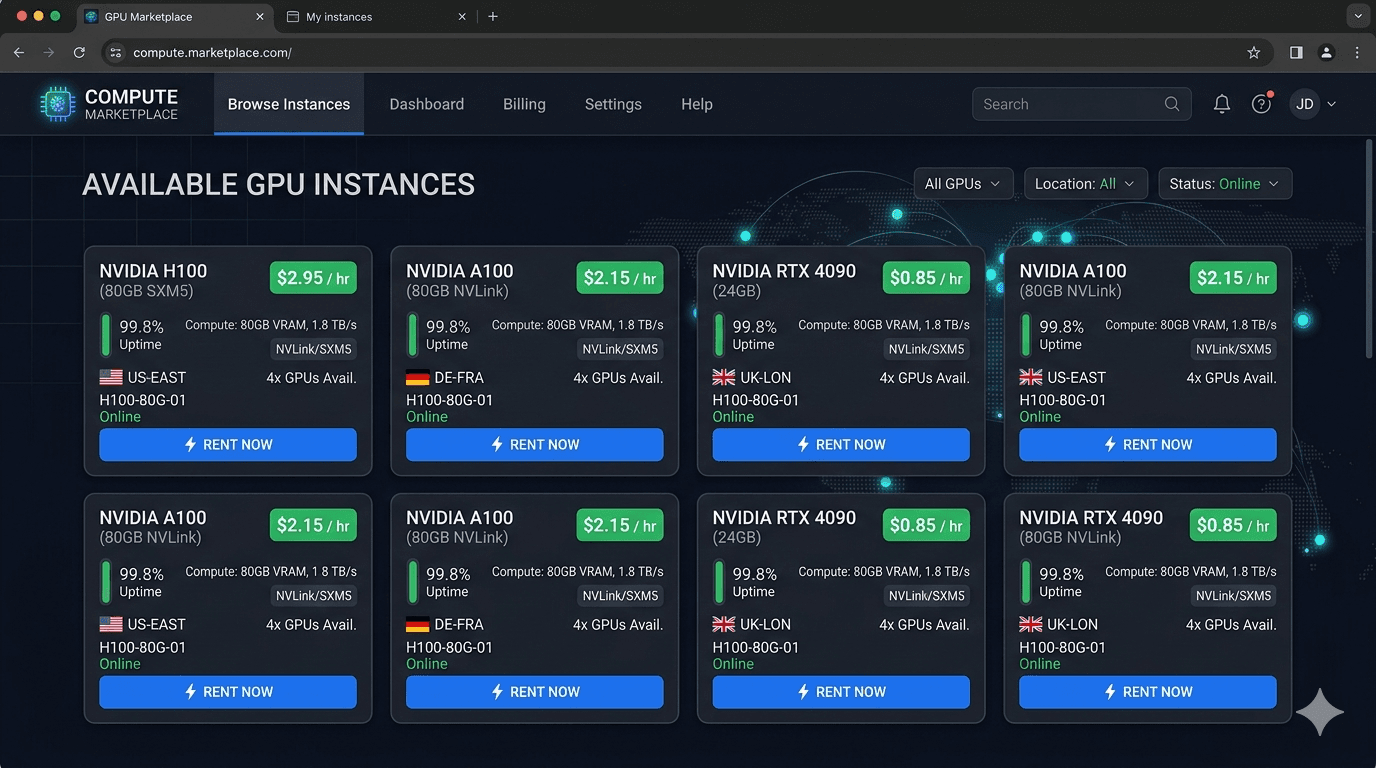Image resolution: width=1376 pixels, height=768 pixels.
Task: Click the US flag on the H100 card
Action: coord(110,377)
